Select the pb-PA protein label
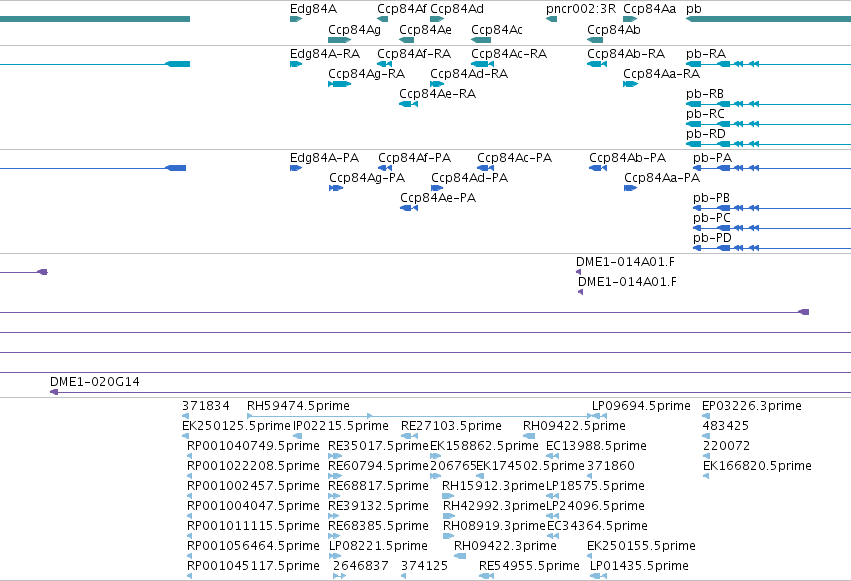This screenshot has width=851, height=581. click(x=712, y=158)
